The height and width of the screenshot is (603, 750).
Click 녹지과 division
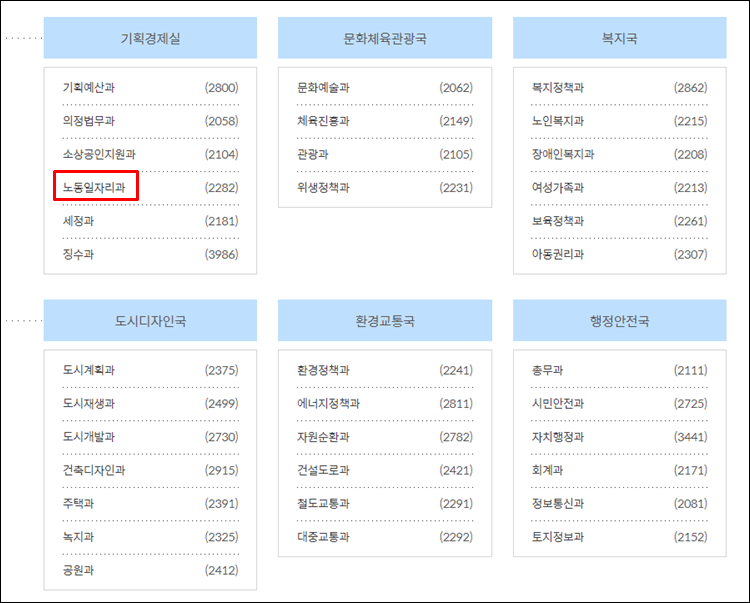pyautogui.click(x=78, y=537)
